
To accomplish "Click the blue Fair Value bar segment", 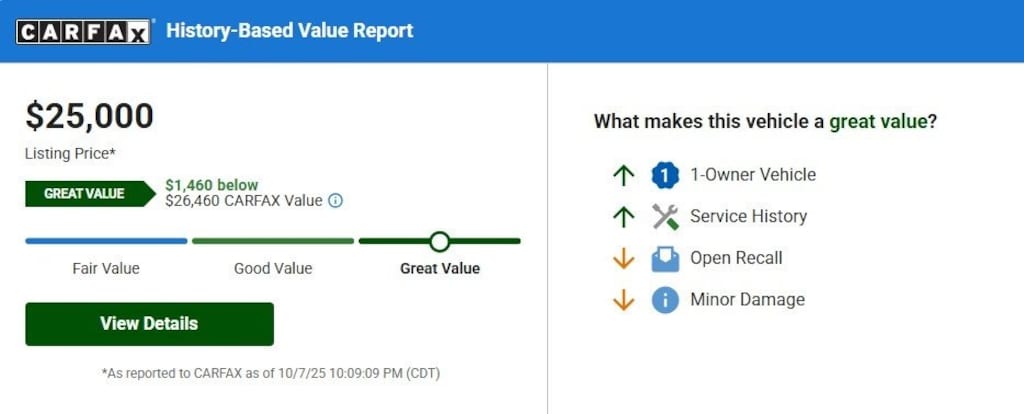I will coord(106,241).
